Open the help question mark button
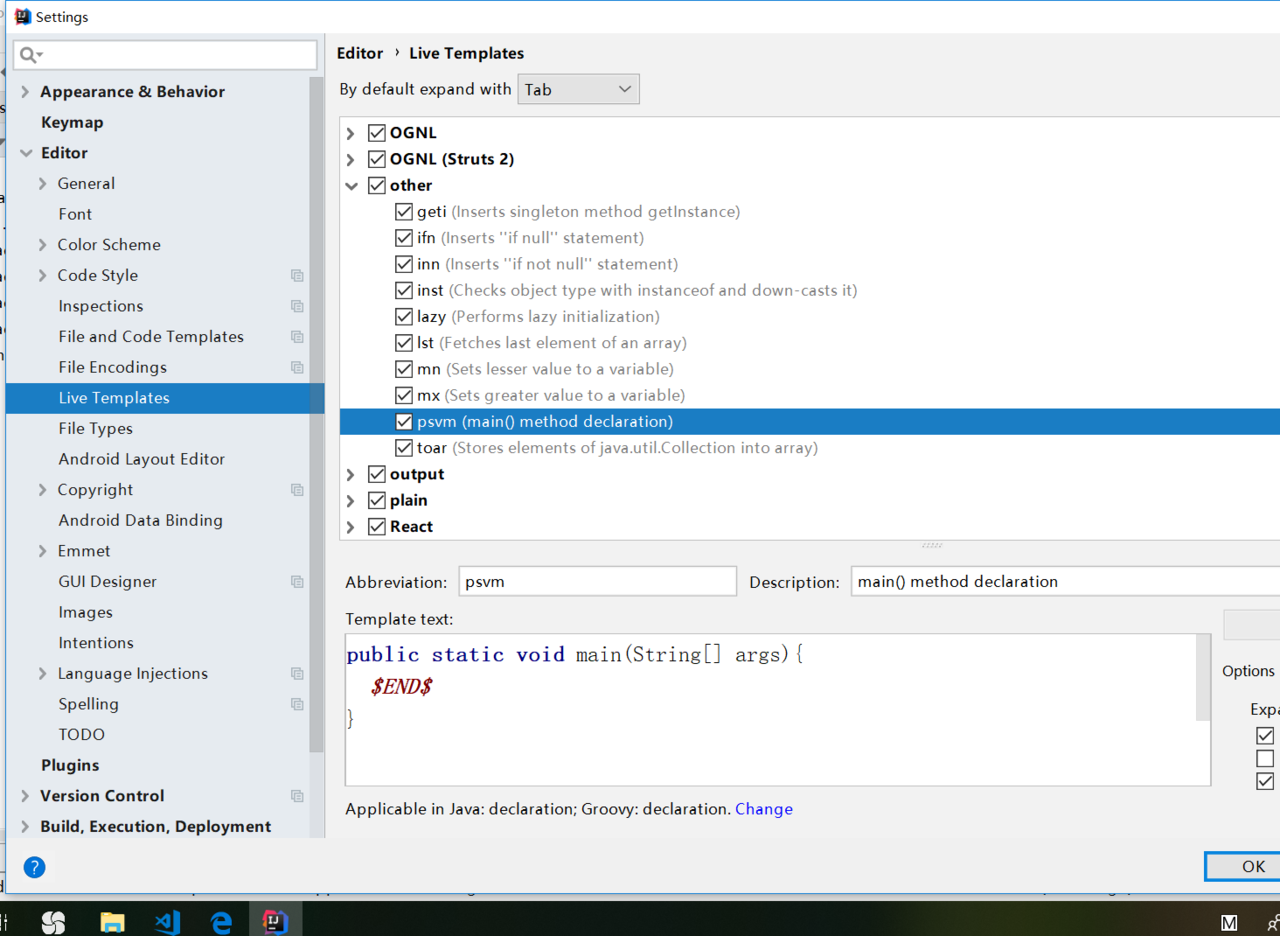The width and height of the screenshot is (1280, 936). click(x=34, y=867)
